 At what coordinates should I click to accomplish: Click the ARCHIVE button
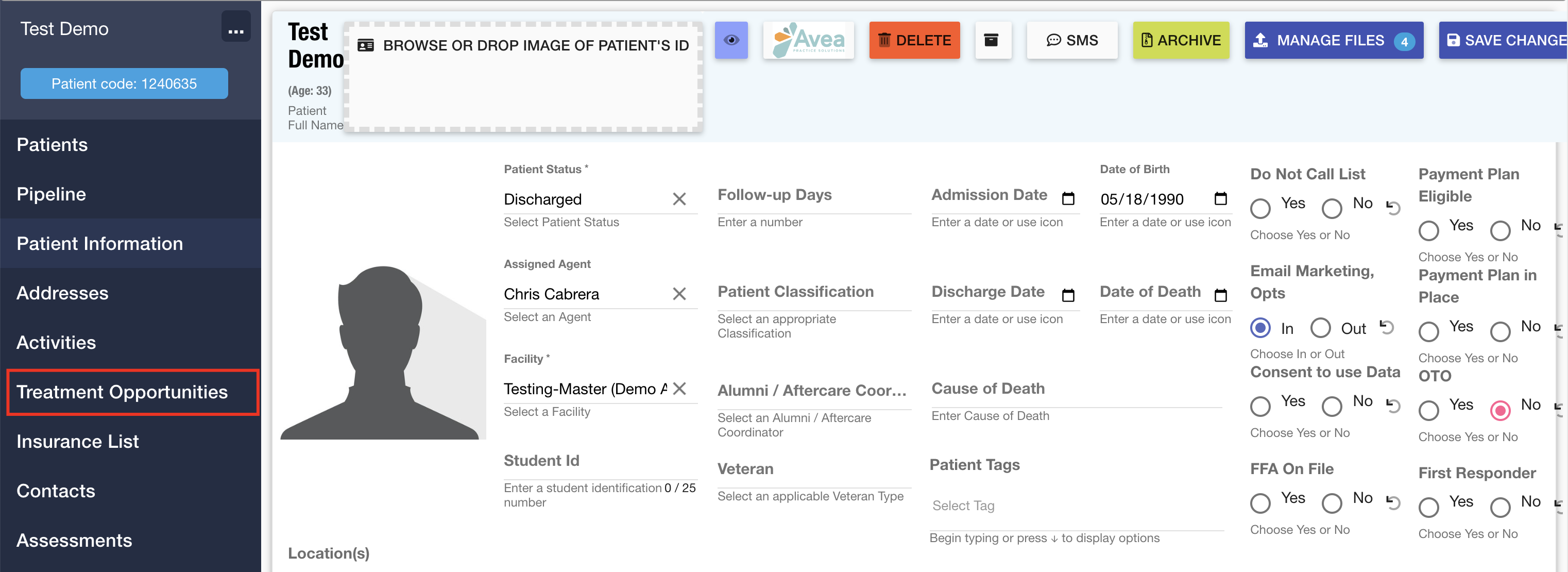click(1180, 40)
